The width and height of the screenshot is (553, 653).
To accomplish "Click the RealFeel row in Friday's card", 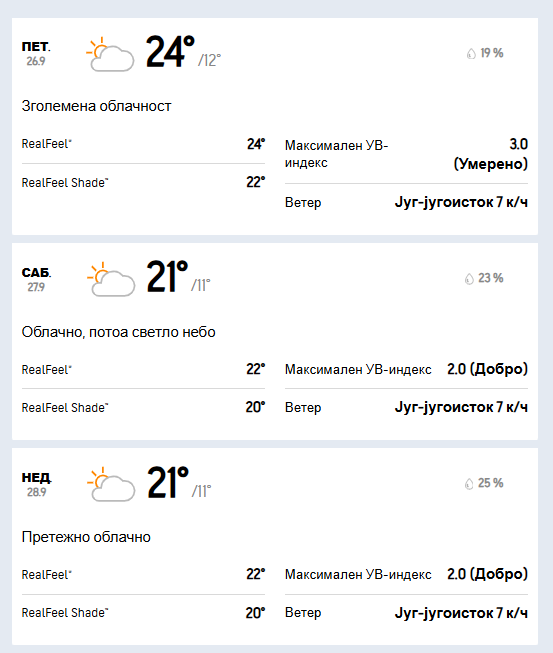I will [x=143, y=144].
